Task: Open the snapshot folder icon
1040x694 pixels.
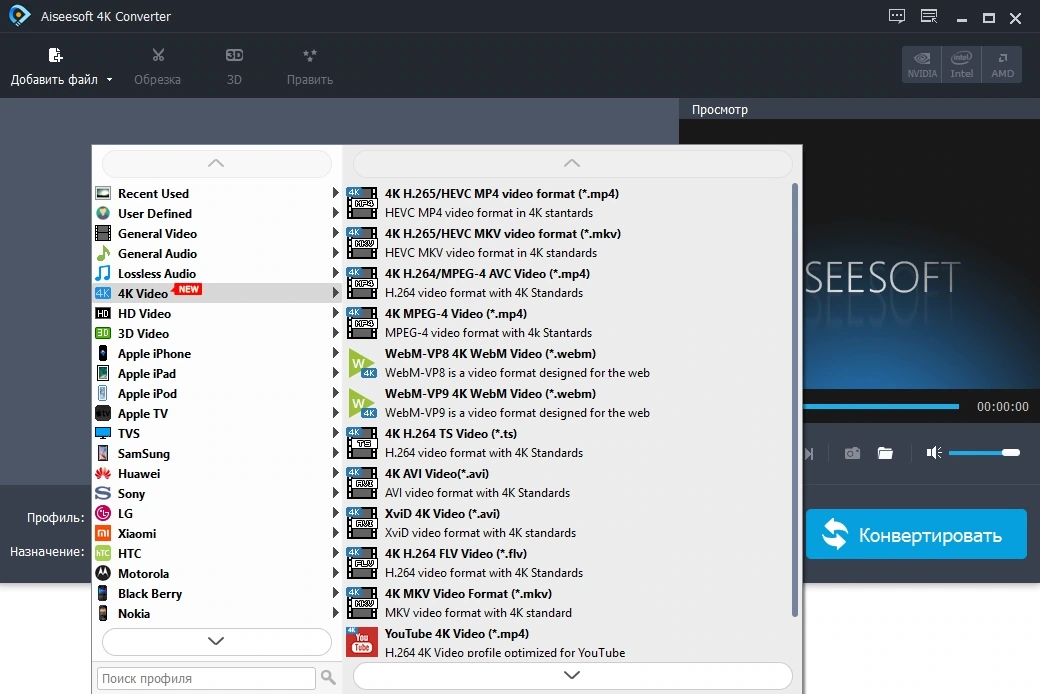Action: tap(885, 453)
